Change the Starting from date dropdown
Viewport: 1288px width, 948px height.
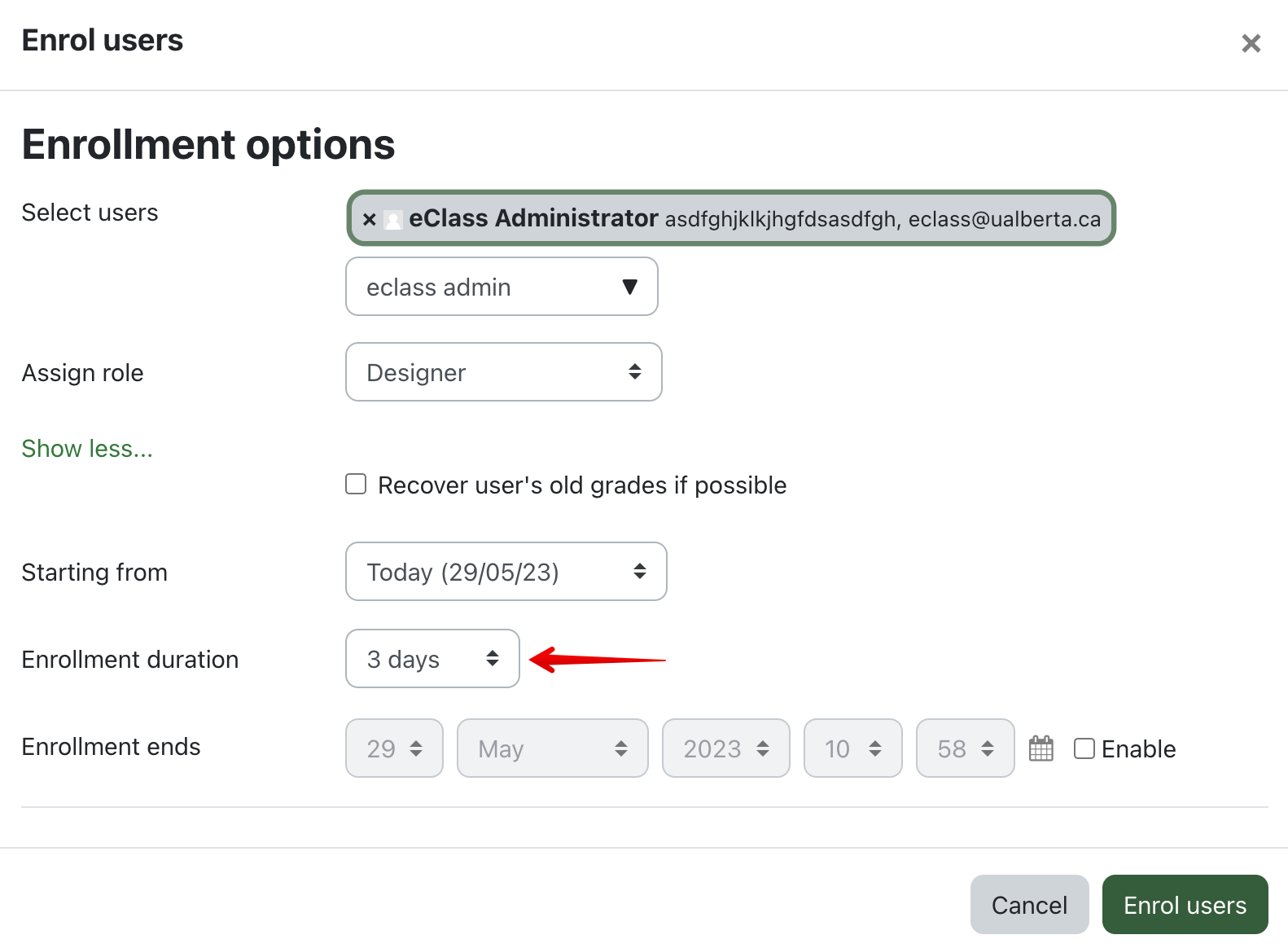506,572
